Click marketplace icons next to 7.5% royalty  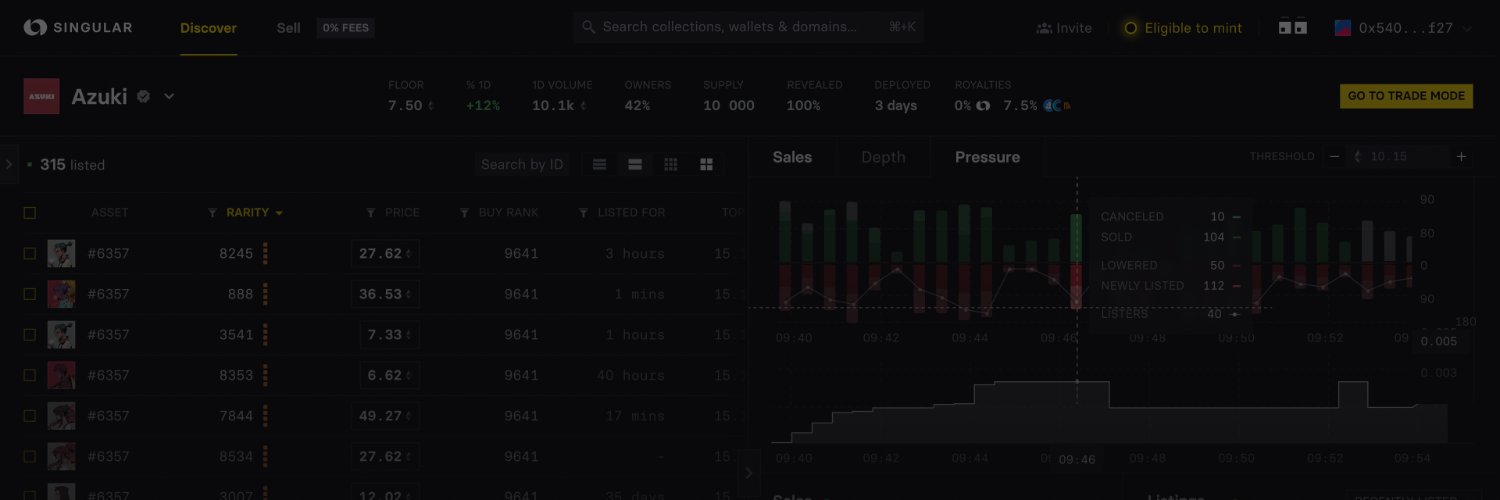point(1057,105)
